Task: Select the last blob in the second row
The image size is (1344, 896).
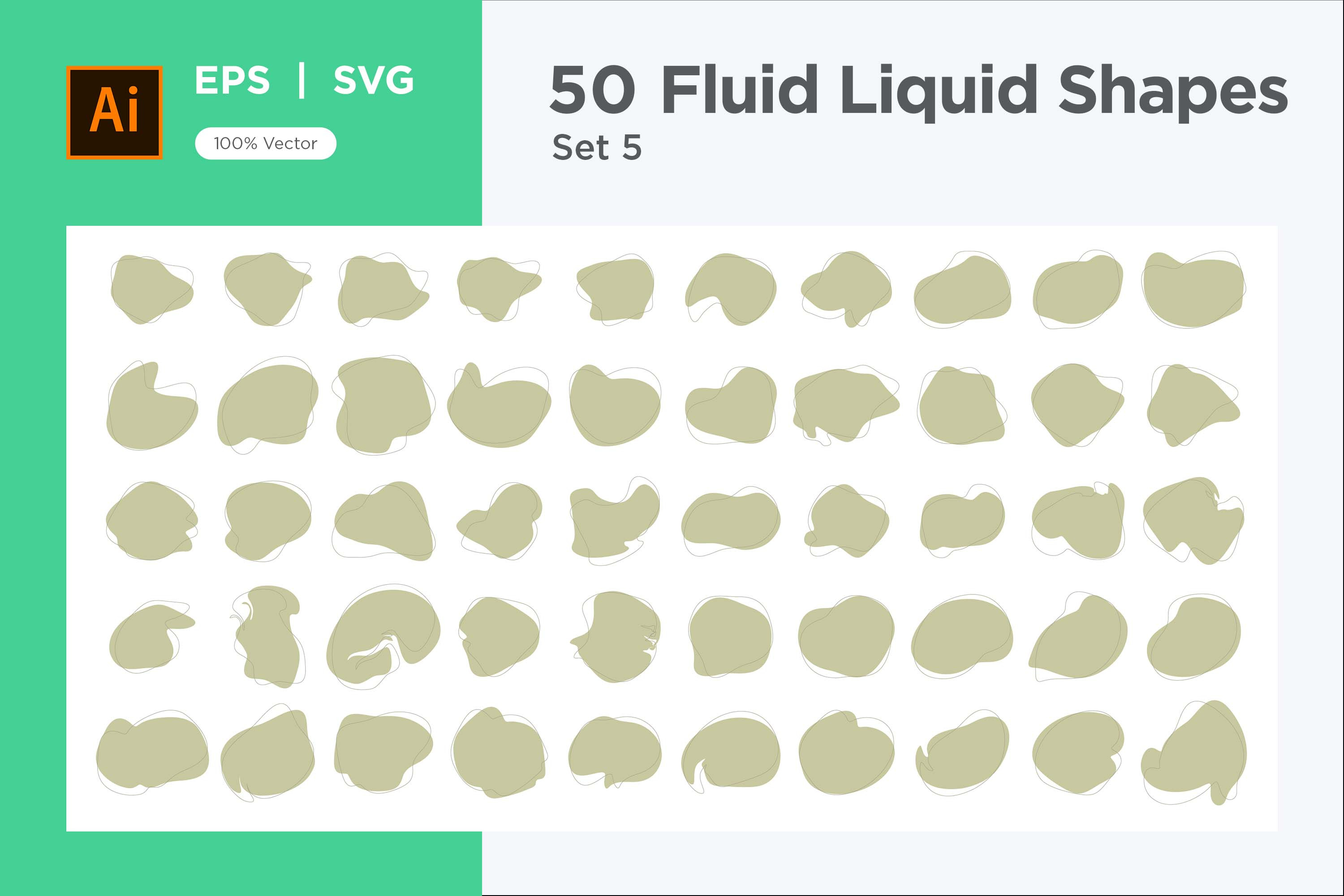Action: (x=1194, y=405)
